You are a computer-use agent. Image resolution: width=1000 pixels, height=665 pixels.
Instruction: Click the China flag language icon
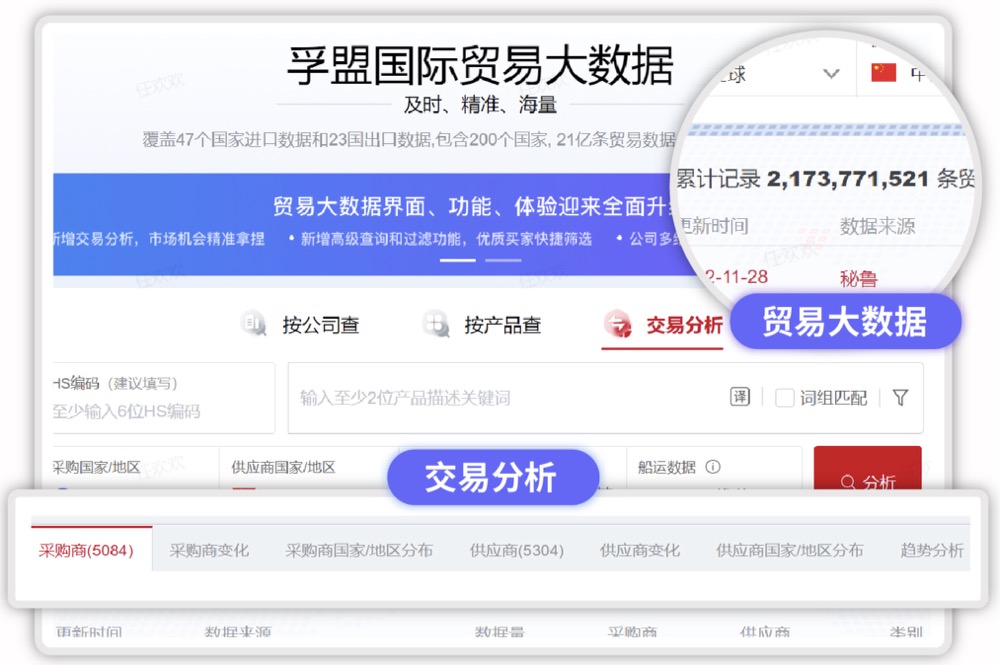click(886, 72)
